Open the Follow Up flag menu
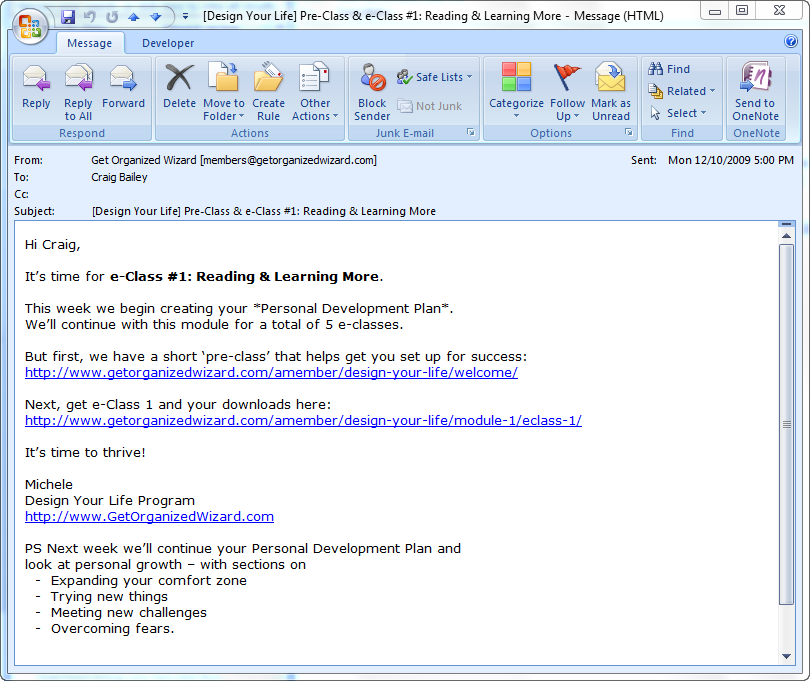 567,92
